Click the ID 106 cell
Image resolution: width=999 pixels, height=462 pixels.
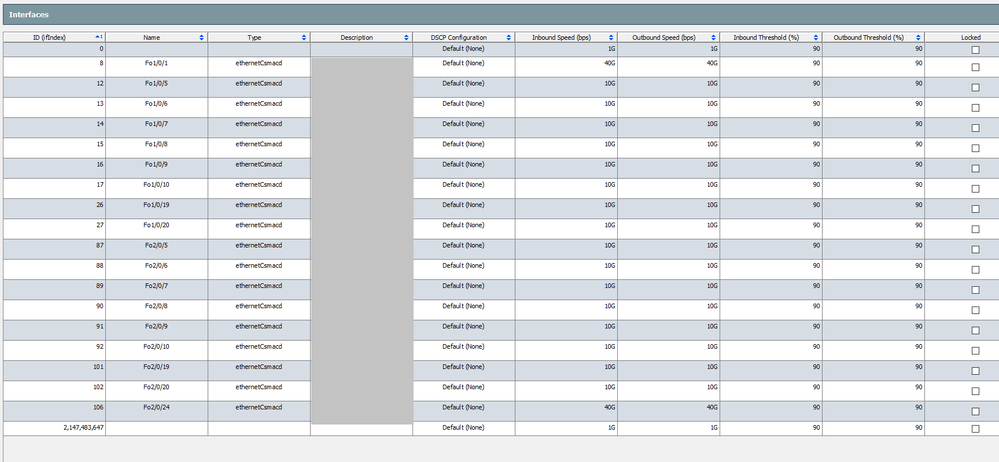point(54,411)
